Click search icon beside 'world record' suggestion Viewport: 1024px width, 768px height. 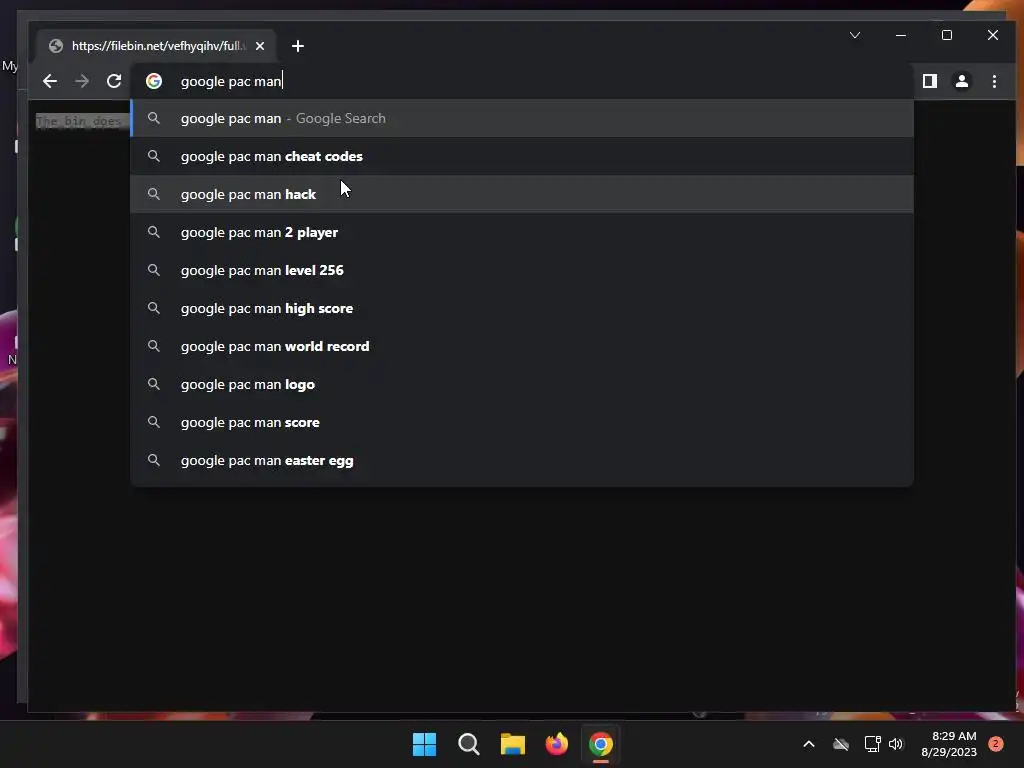pos(153,346)
